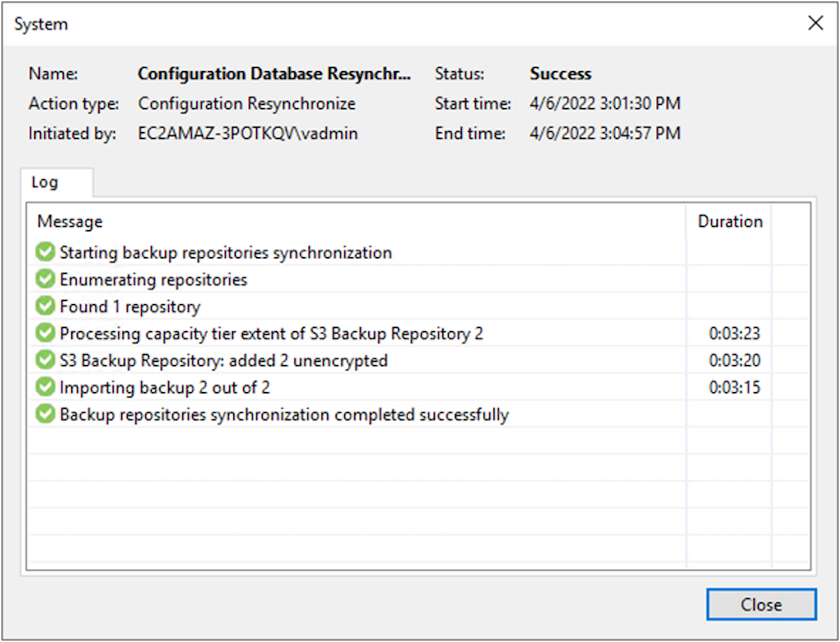This screenshot has width=840, height=642.
Task: Click the green check for 'Importing backup 2 out of 2'
Action: tap(45, 387)
